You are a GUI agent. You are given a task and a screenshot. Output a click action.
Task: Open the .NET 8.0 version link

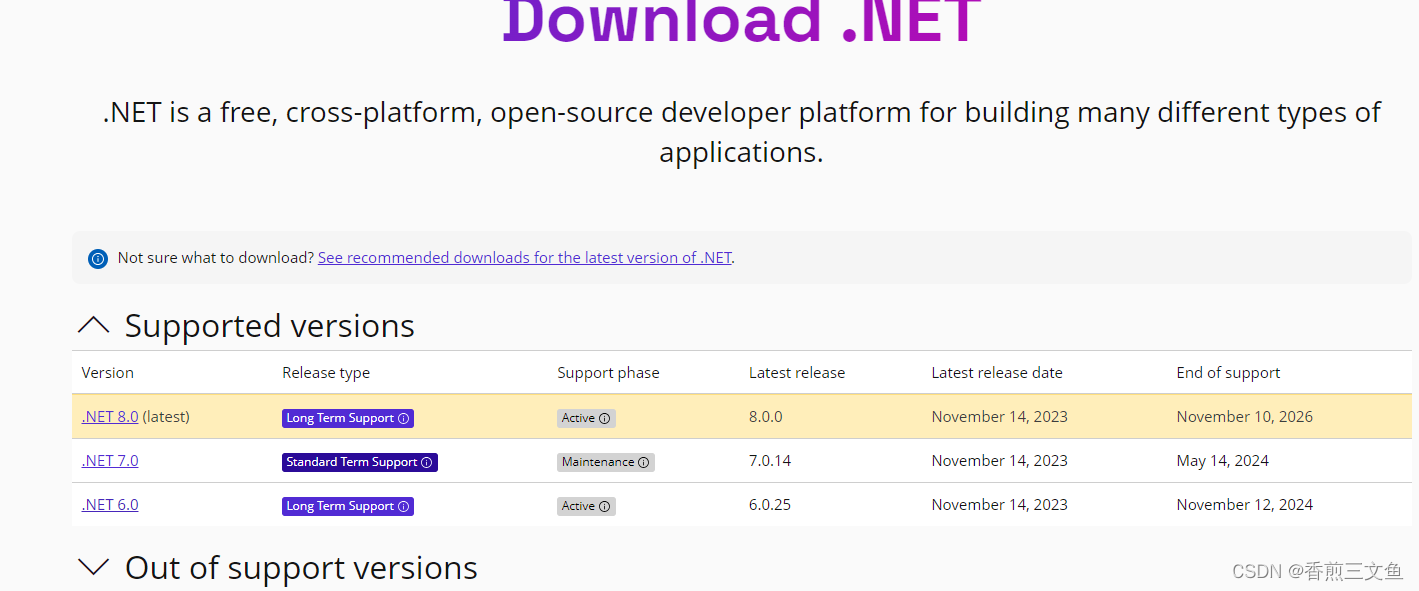click(110, 416)
